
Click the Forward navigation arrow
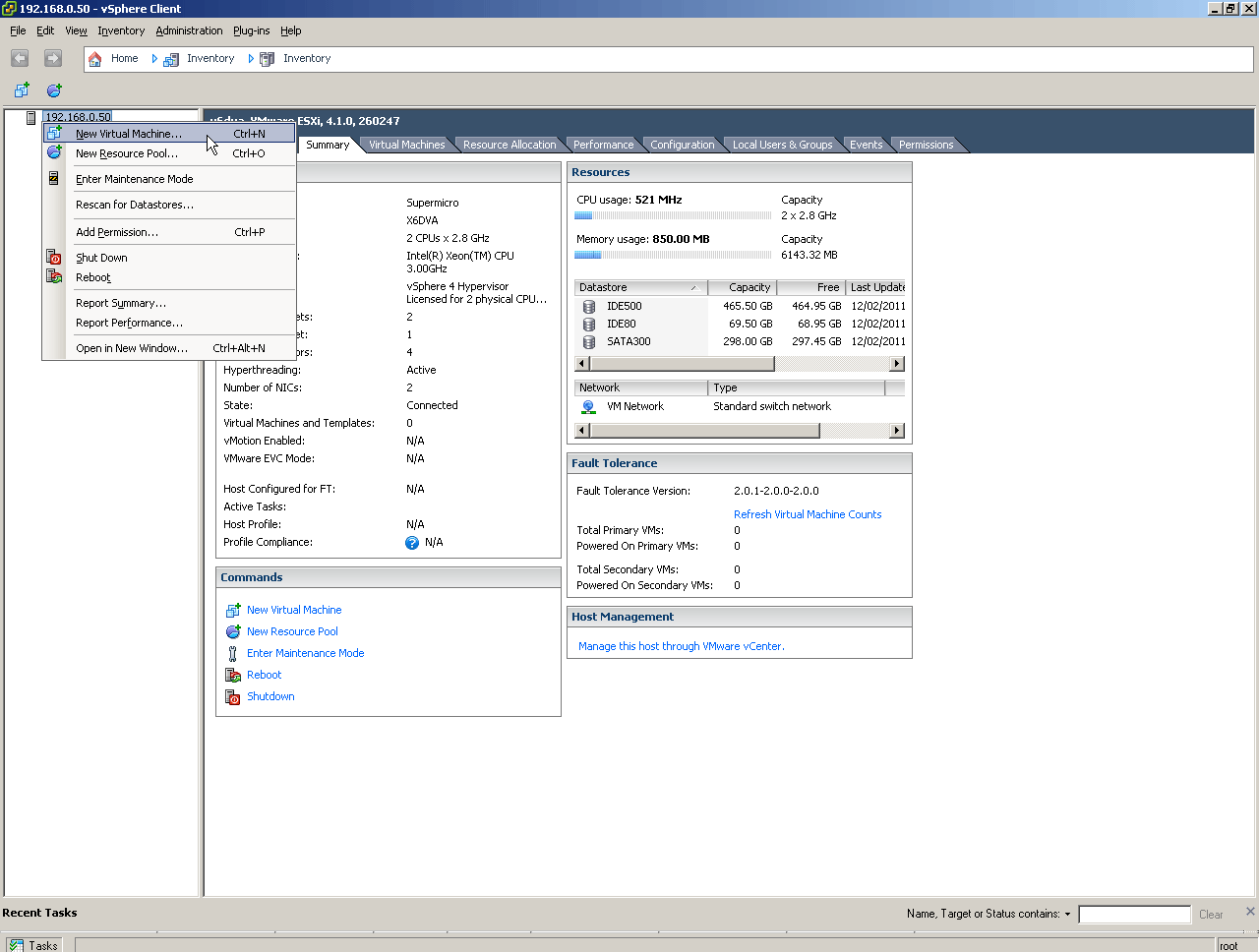pyautogui.click(x=53, y=59)
